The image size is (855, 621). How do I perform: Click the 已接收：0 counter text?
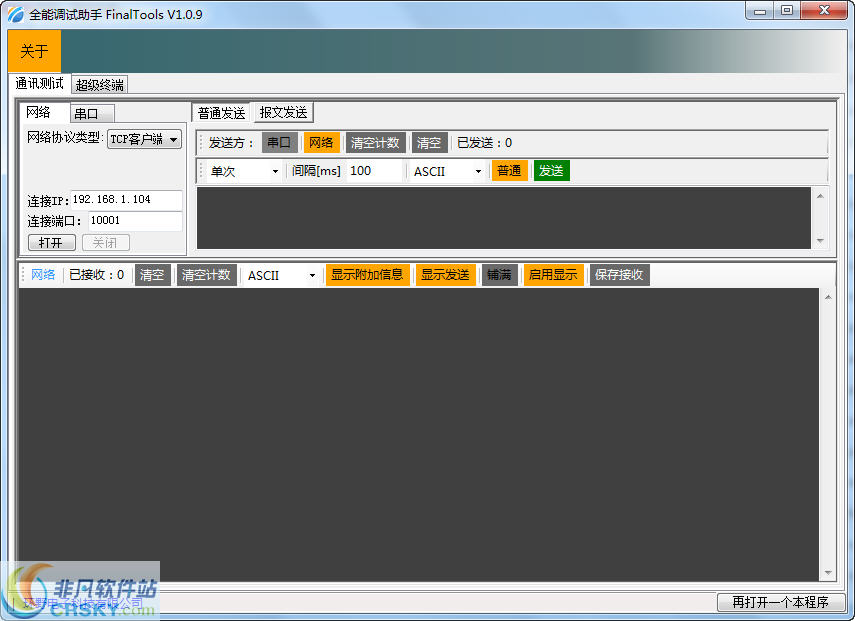click(97, 275)
